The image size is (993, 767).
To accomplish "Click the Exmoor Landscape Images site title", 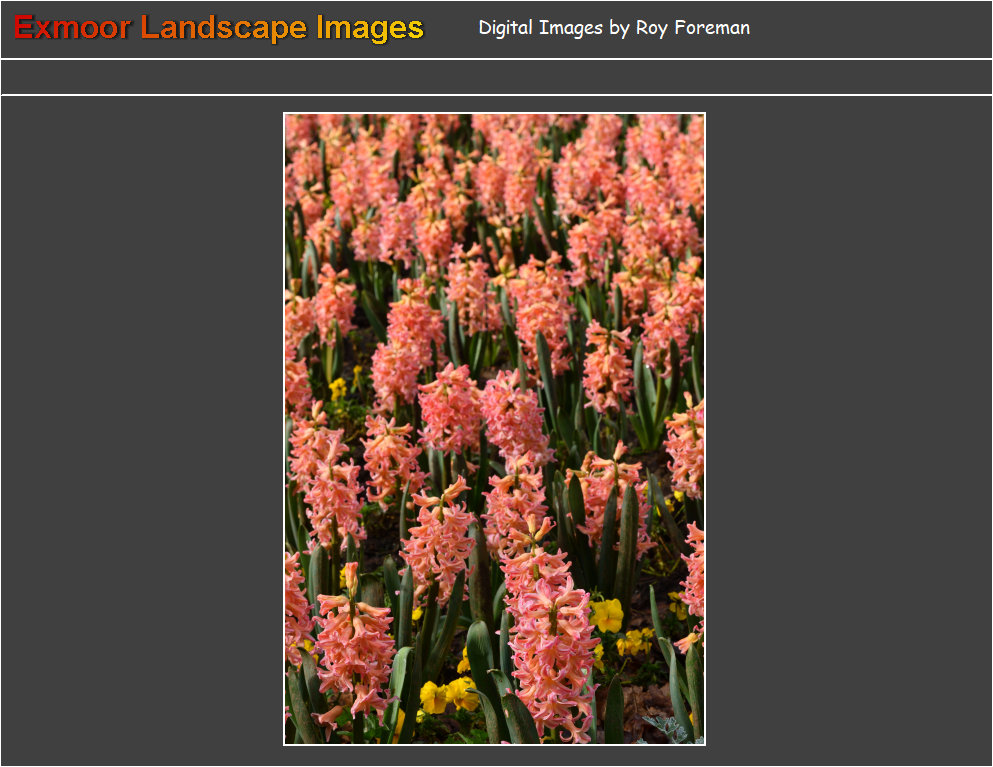I will point(219,28).
